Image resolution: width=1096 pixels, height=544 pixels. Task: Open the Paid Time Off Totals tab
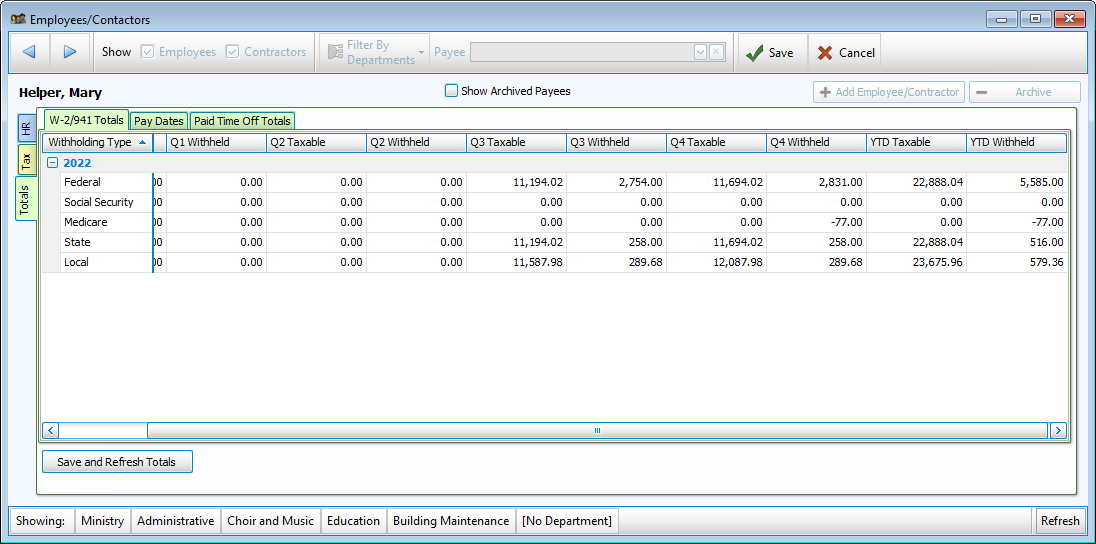tap(242, 121)
